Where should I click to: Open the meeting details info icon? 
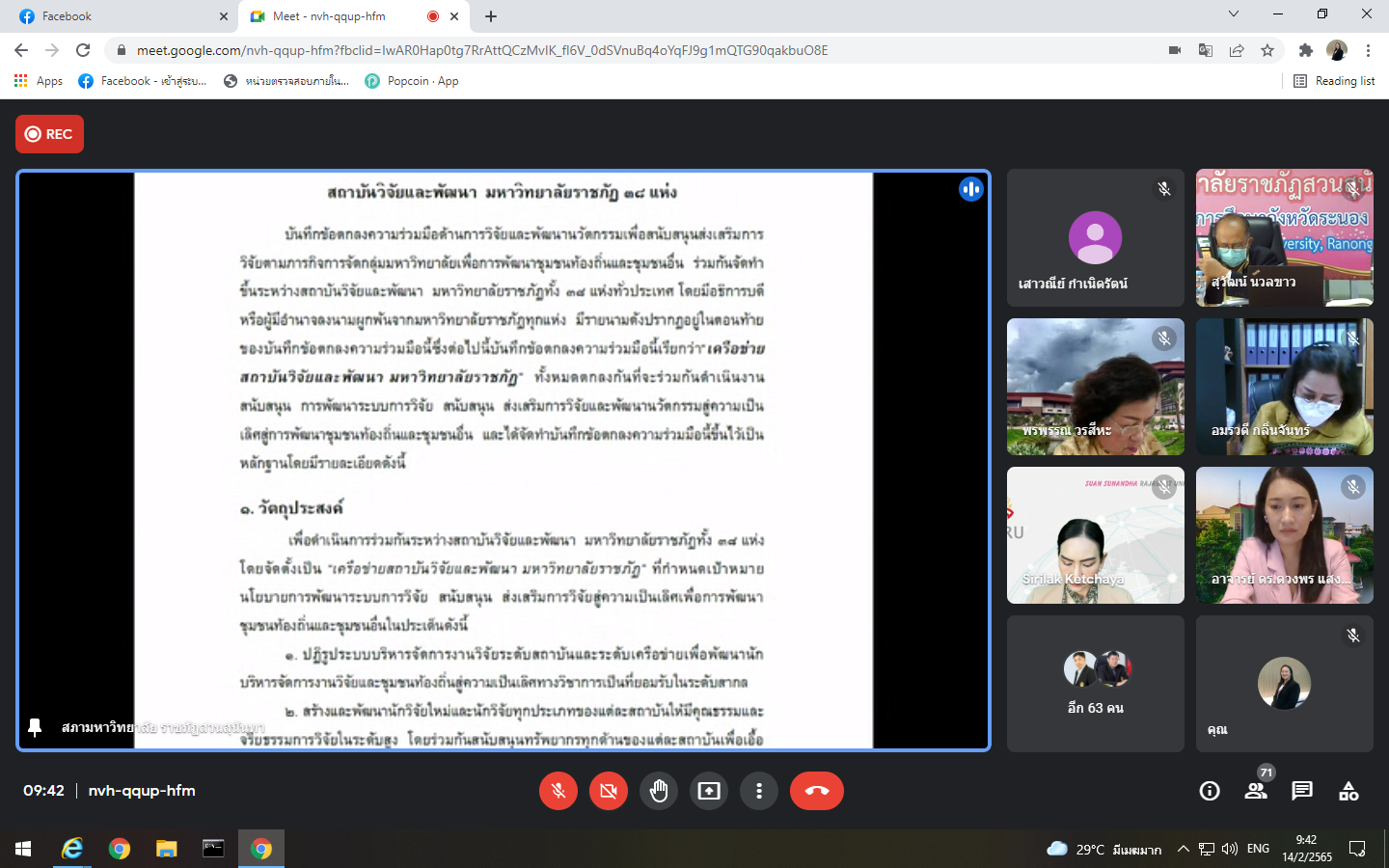1210,791
